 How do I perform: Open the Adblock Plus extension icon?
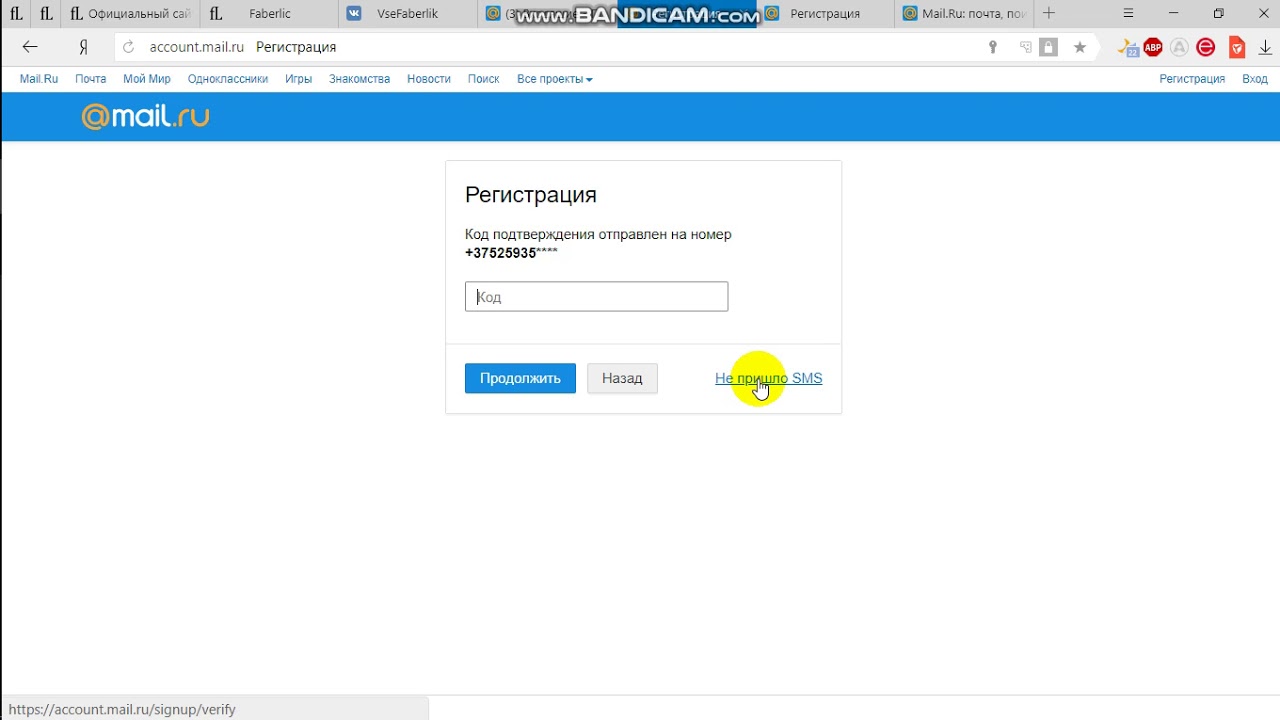click(1153, 47)
